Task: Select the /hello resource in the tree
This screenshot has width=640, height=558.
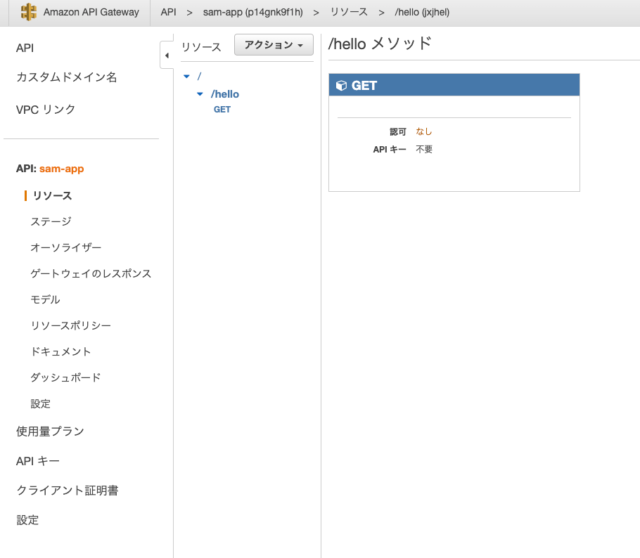Action: (225, 94)
